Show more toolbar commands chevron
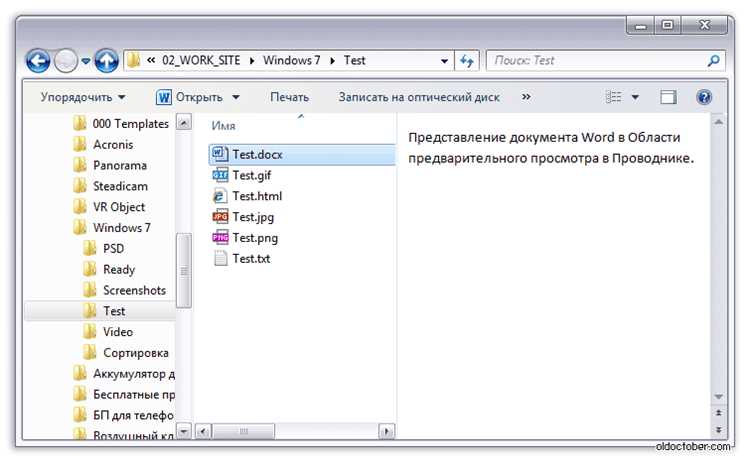The height and width of the screenshot is (462, 750). (x=526, y=97)
